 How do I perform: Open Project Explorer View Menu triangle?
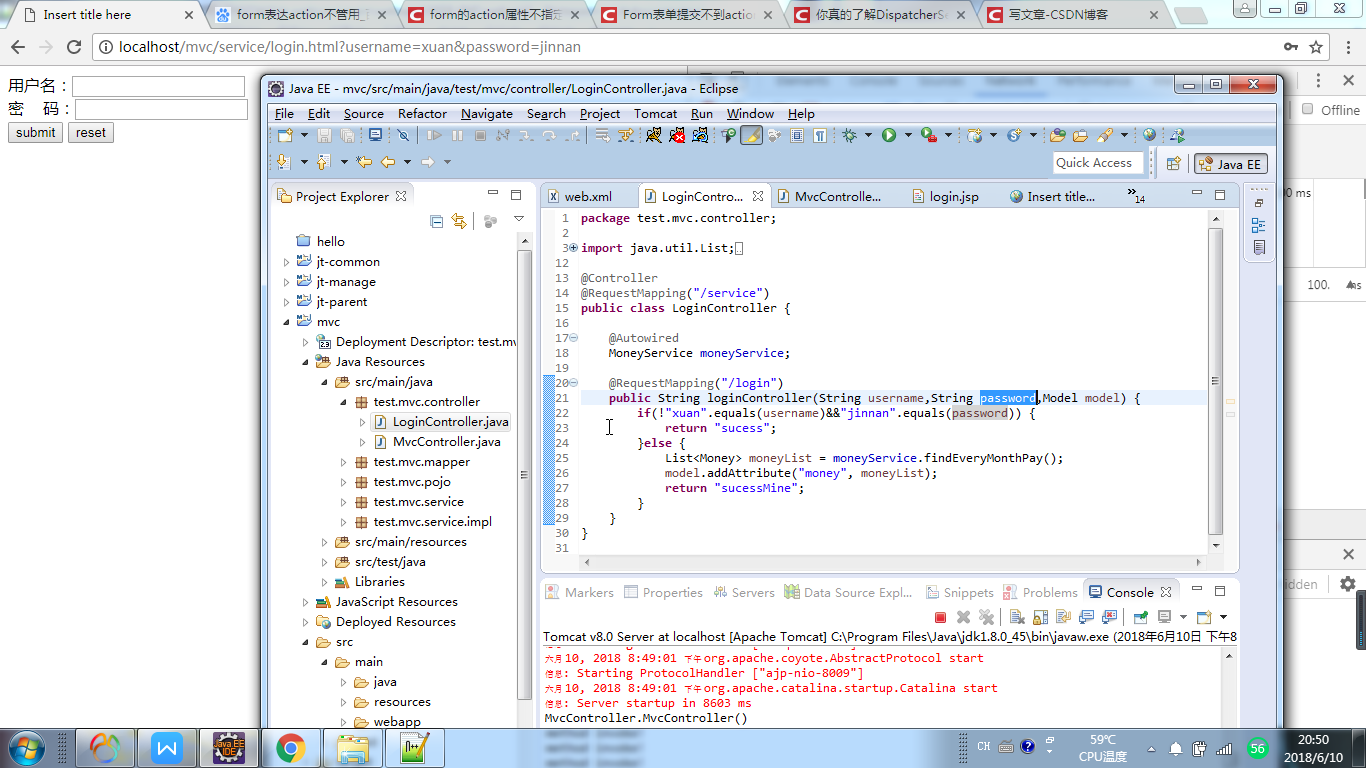coord(519,218)
